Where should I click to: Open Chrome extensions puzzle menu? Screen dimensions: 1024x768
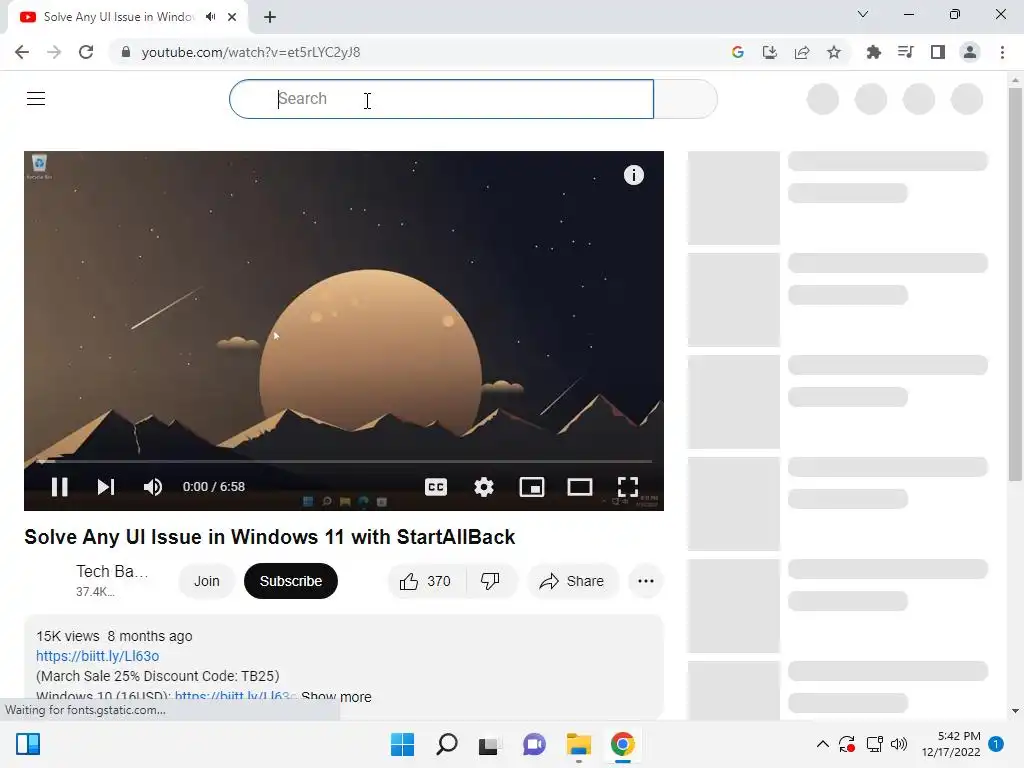click(873, 52)
